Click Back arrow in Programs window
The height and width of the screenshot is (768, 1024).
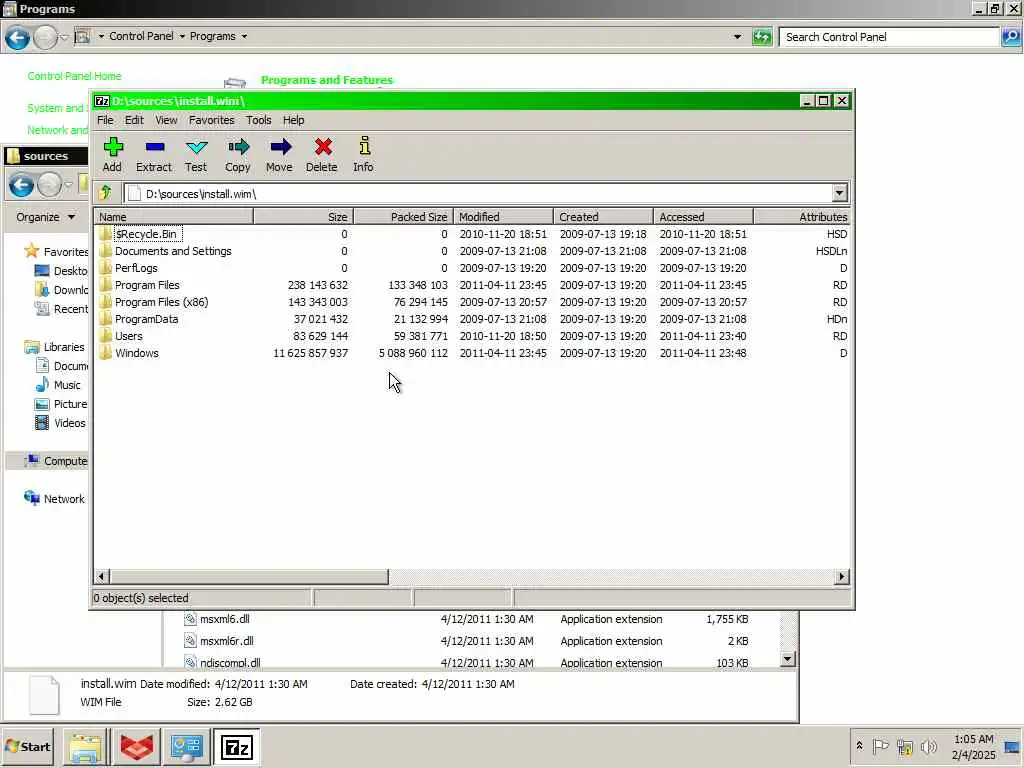[18, 38]
